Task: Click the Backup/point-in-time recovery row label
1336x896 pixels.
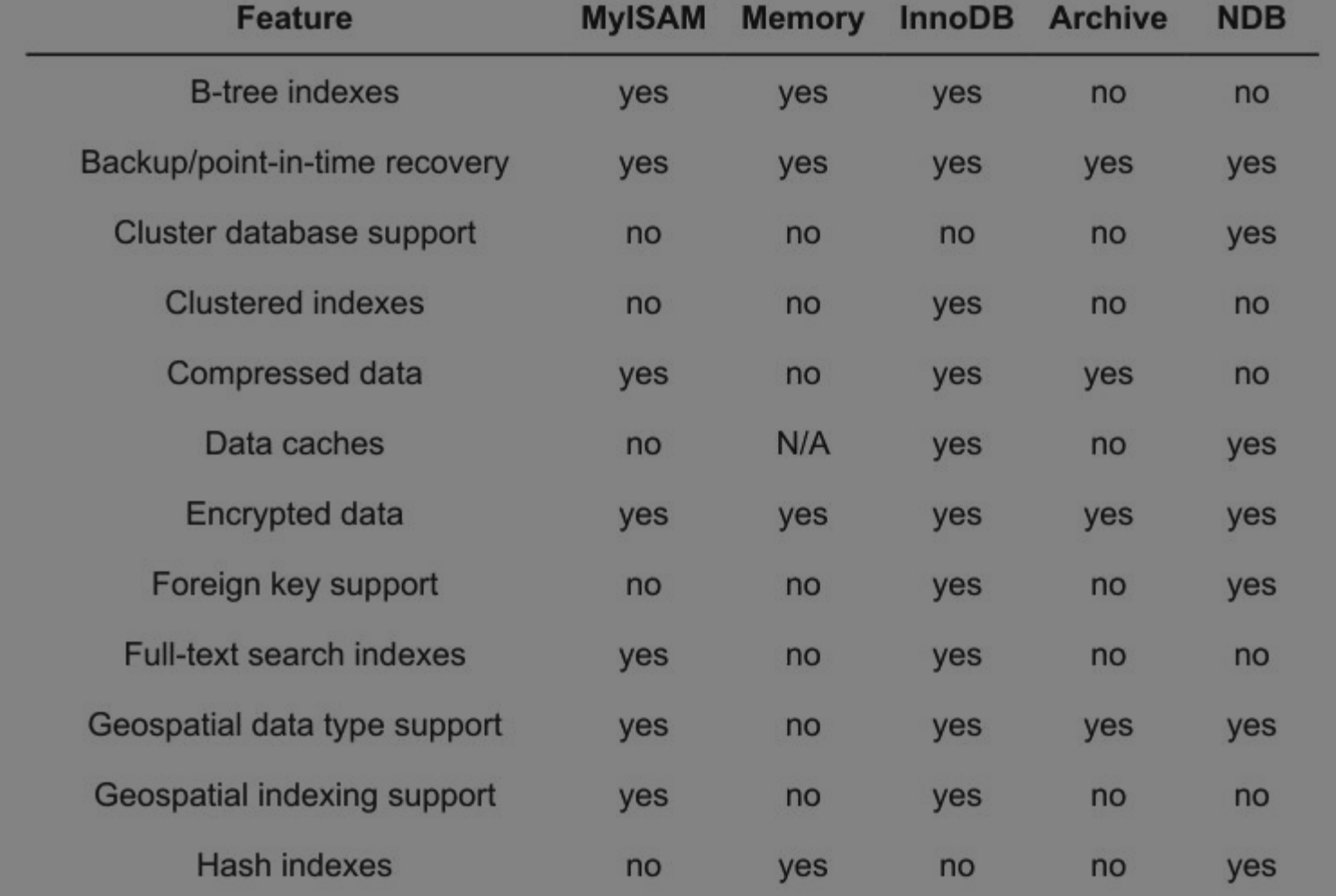Action: 294,162
